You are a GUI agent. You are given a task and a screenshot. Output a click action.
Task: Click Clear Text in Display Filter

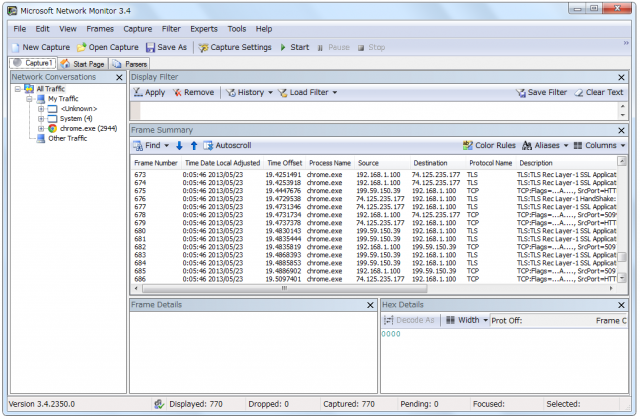tap(599, 93)
